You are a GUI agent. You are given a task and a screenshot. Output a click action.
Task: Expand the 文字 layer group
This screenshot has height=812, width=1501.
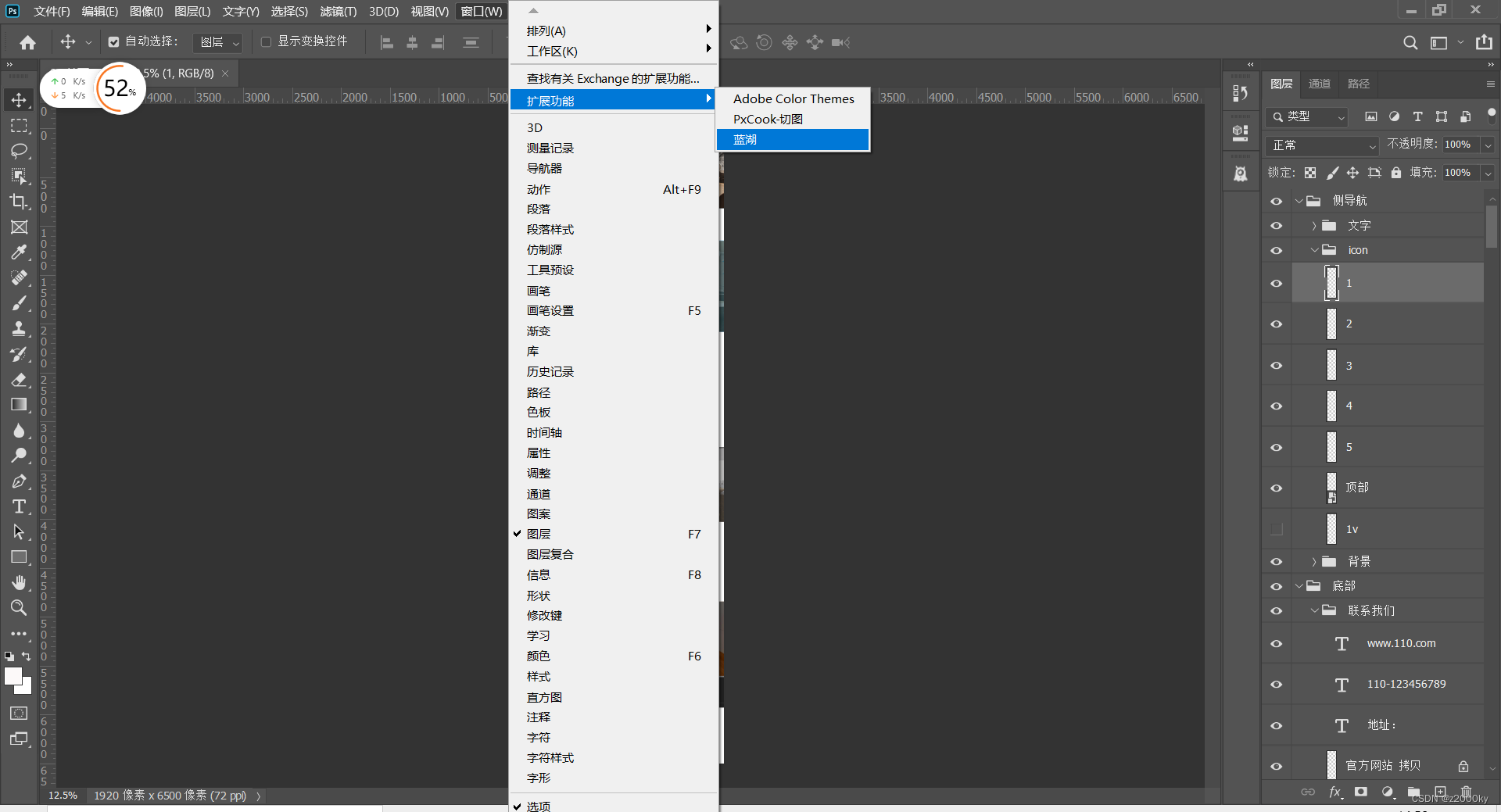[x=1314, y=226]
